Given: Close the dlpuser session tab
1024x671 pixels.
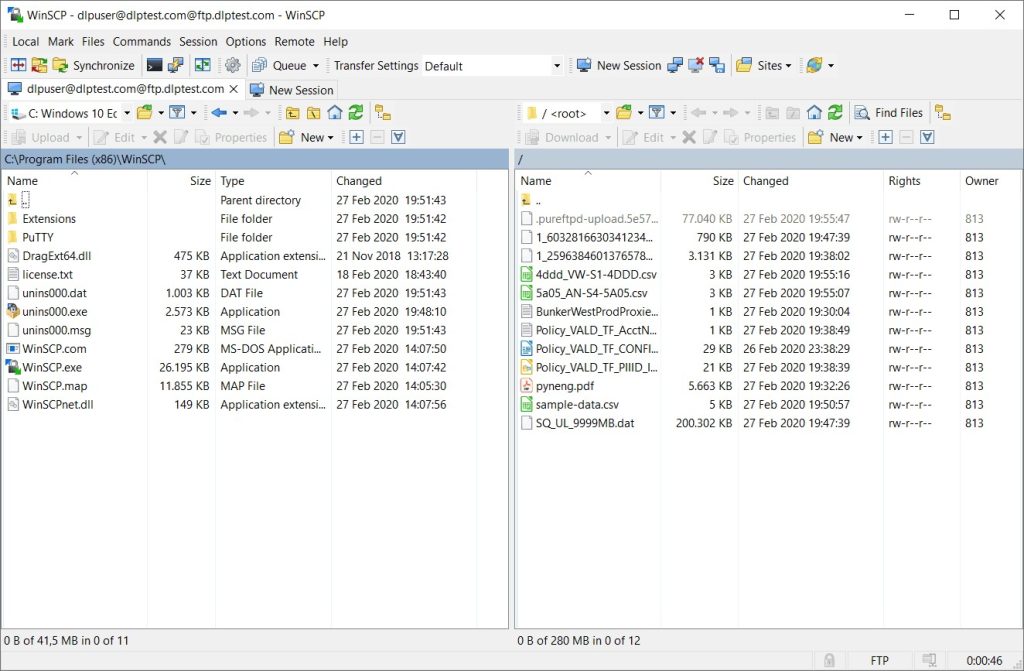Looking at the screenshot, I should point(234,89).
